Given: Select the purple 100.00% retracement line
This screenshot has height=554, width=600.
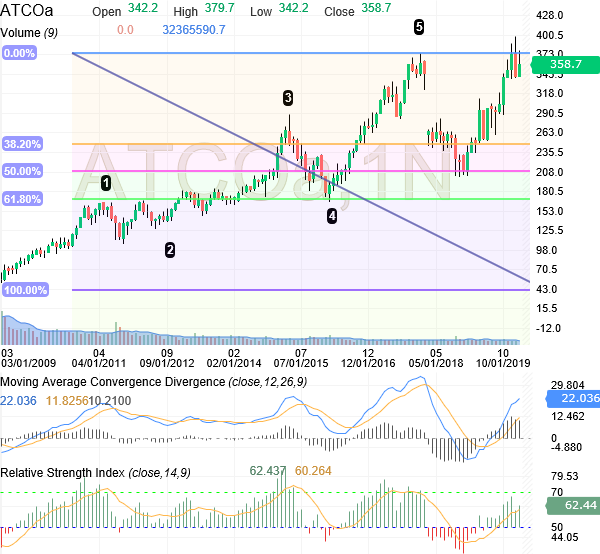Looking at the screenshot, I should [301, 290].
